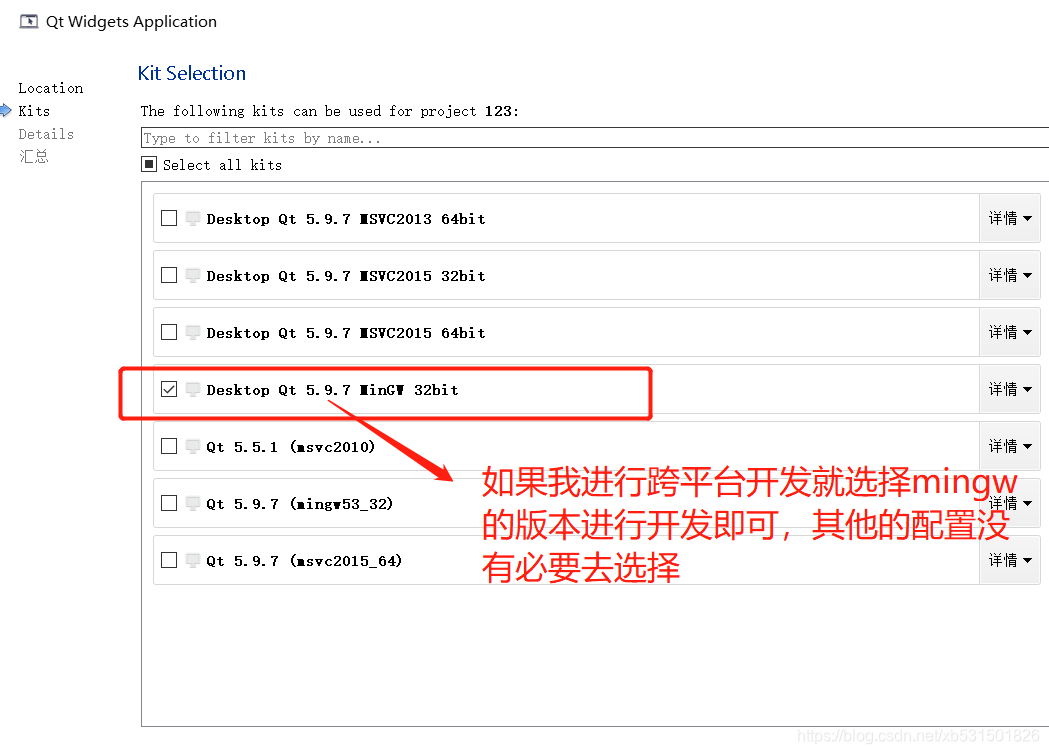Click the Desktop Qt 5.9.7 MSVC2015 64bit label
Image resolution: width=1049 pixels, height=754 pixels.
[346, 333]
